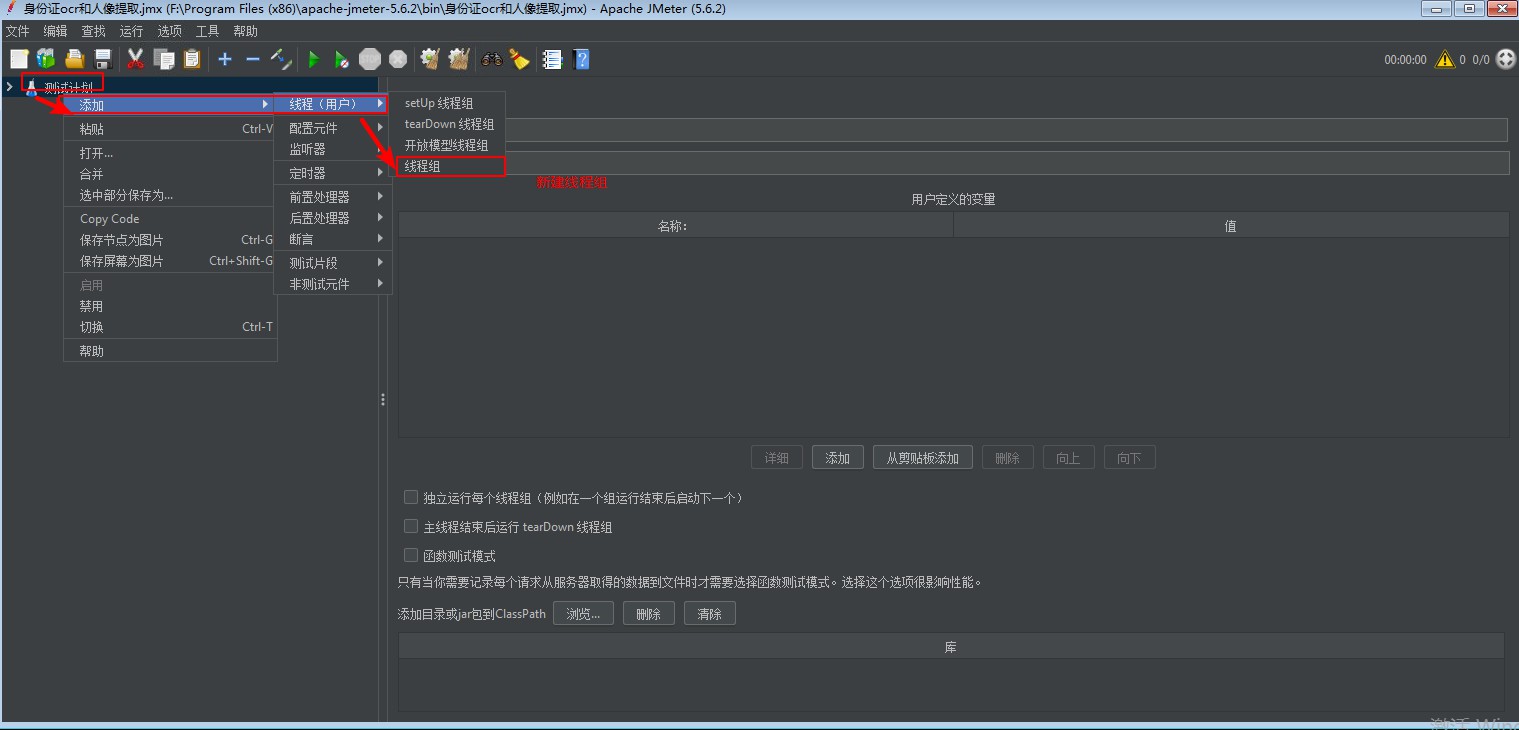Click the 浏览... button for ClassPath
Viewport: 1519px width, 730px height.
584,613
